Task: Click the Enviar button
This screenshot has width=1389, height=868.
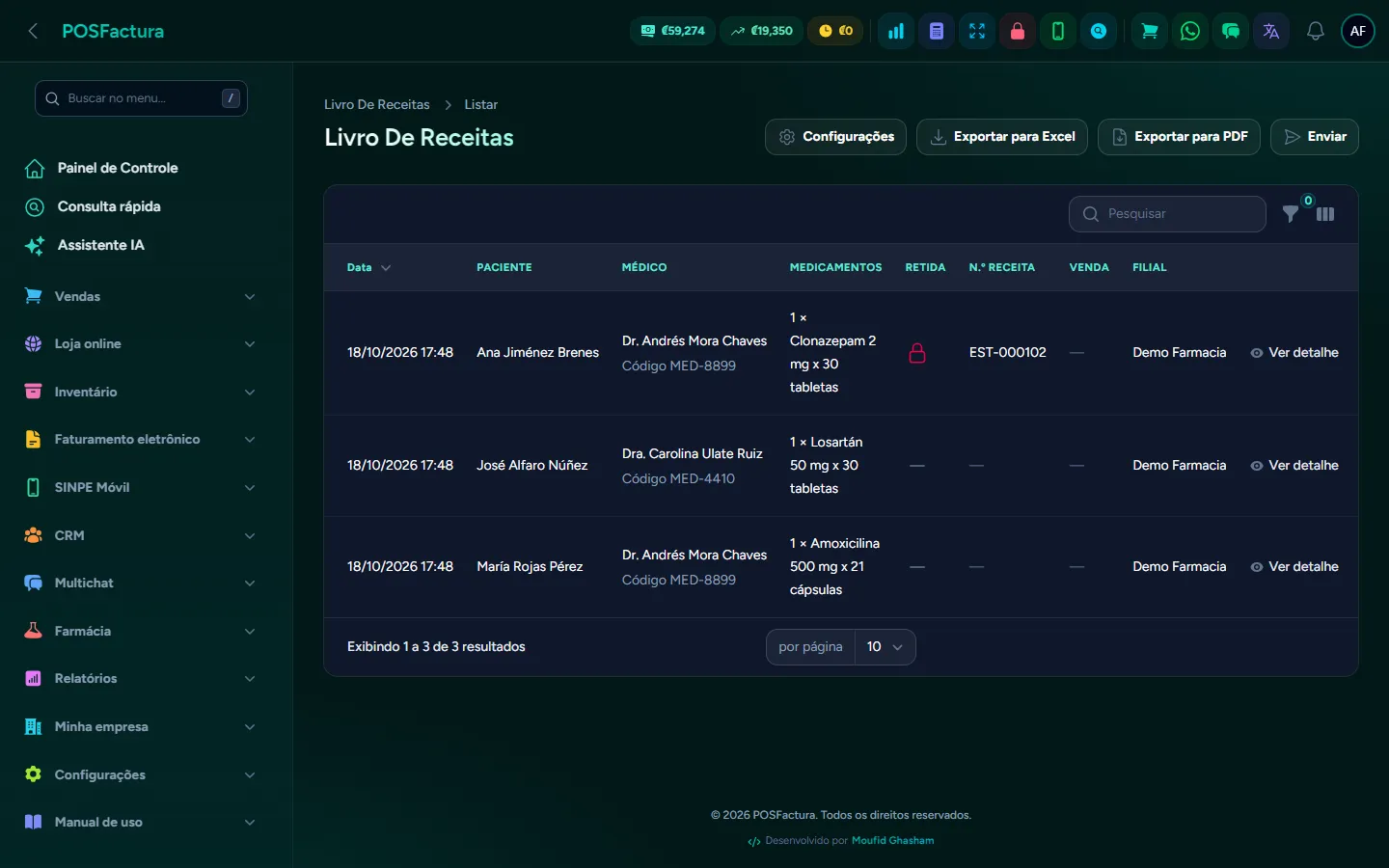Action: pos(1315,137)
